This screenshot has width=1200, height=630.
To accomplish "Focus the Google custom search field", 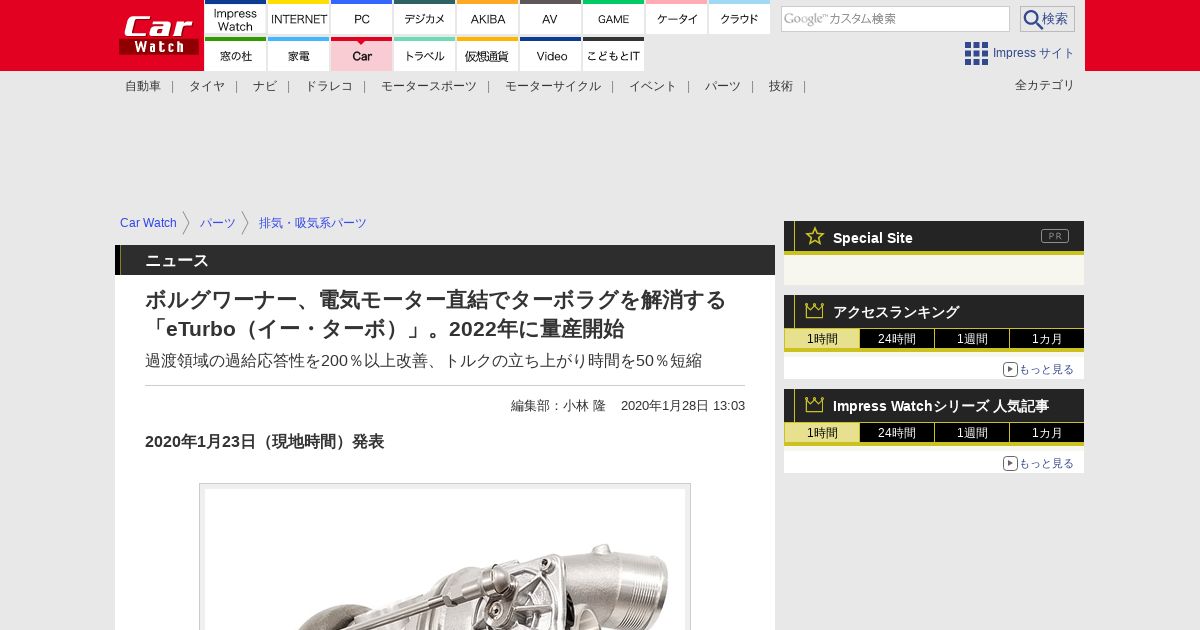I will (895, 19).
